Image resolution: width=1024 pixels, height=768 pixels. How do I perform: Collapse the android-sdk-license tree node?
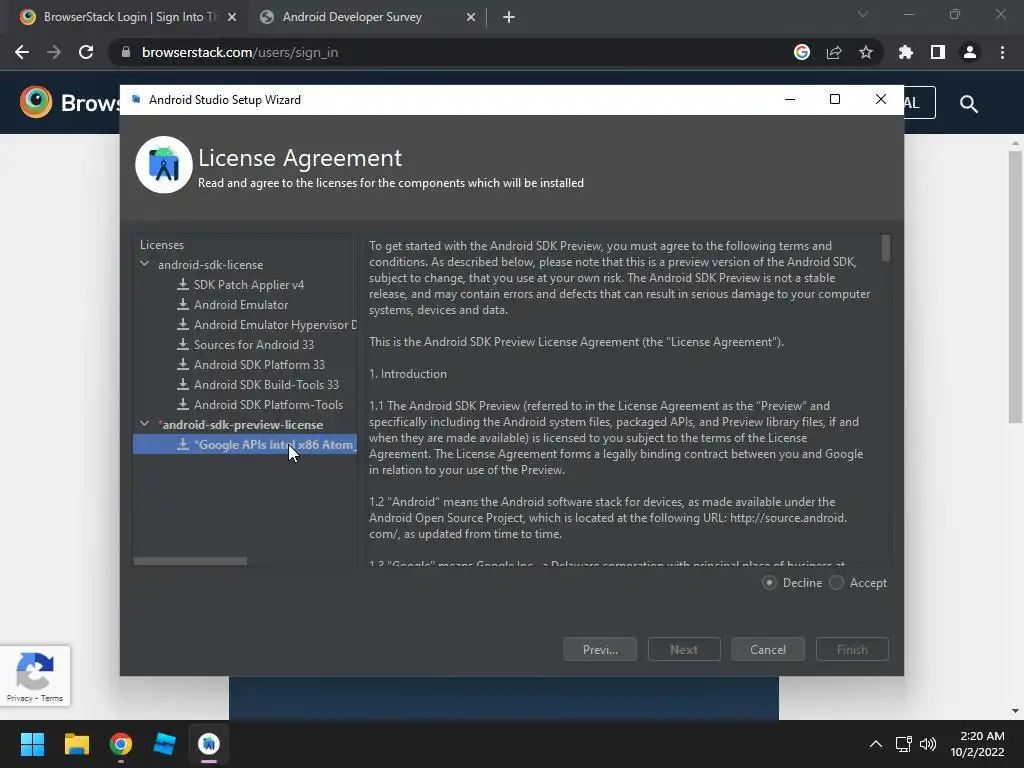click(x=144, y=264)
